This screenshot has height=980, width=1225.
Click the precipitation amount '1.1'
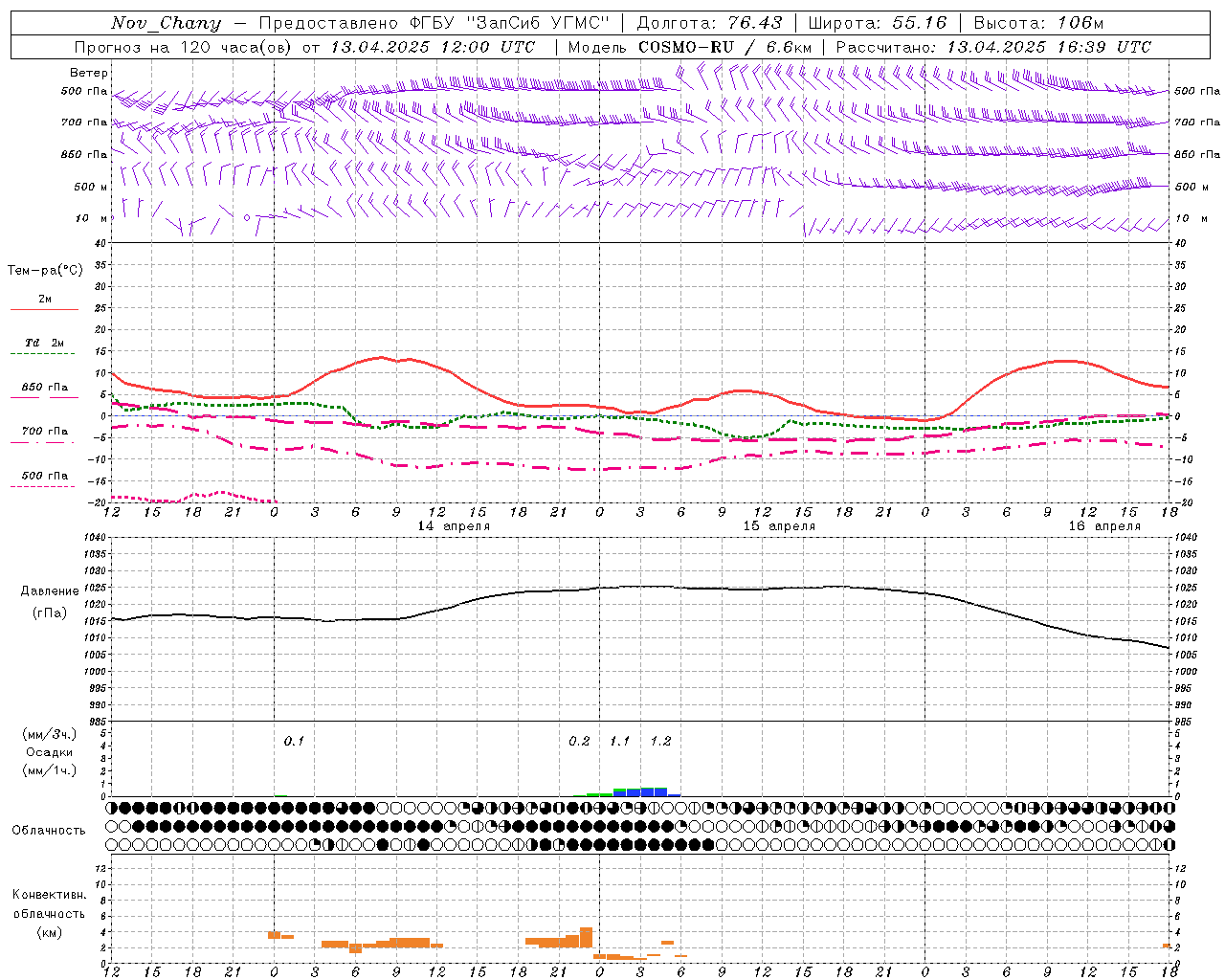[x=619, y=742]
